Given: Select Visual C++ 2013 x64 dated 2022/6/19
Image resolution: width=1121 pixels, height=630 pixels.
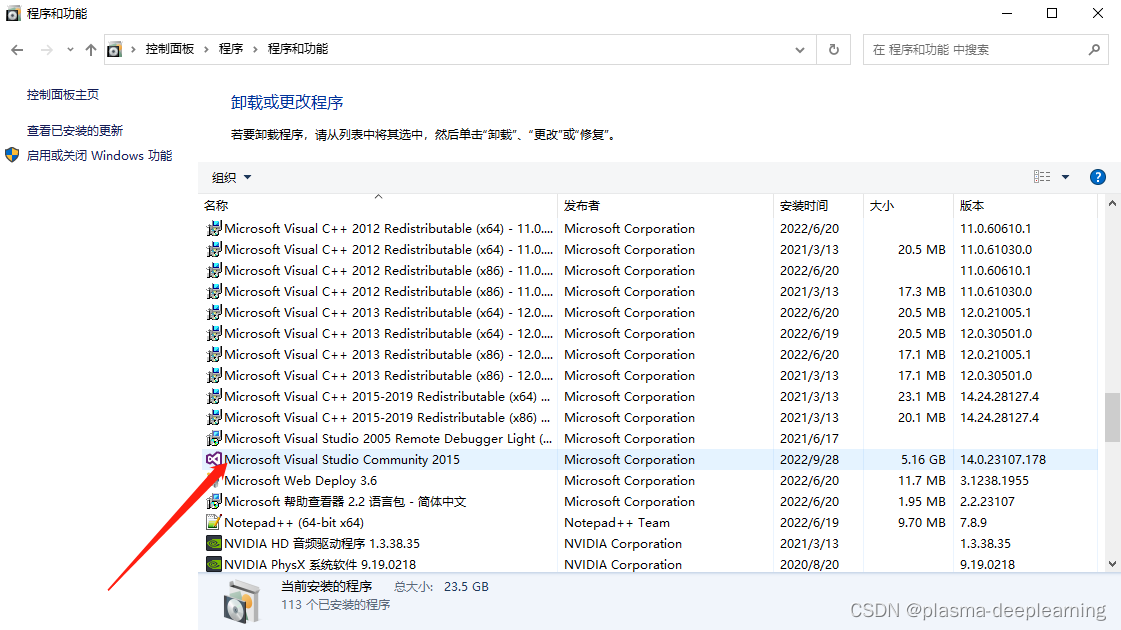Looking at the screenshot, I should pos(648,333).
